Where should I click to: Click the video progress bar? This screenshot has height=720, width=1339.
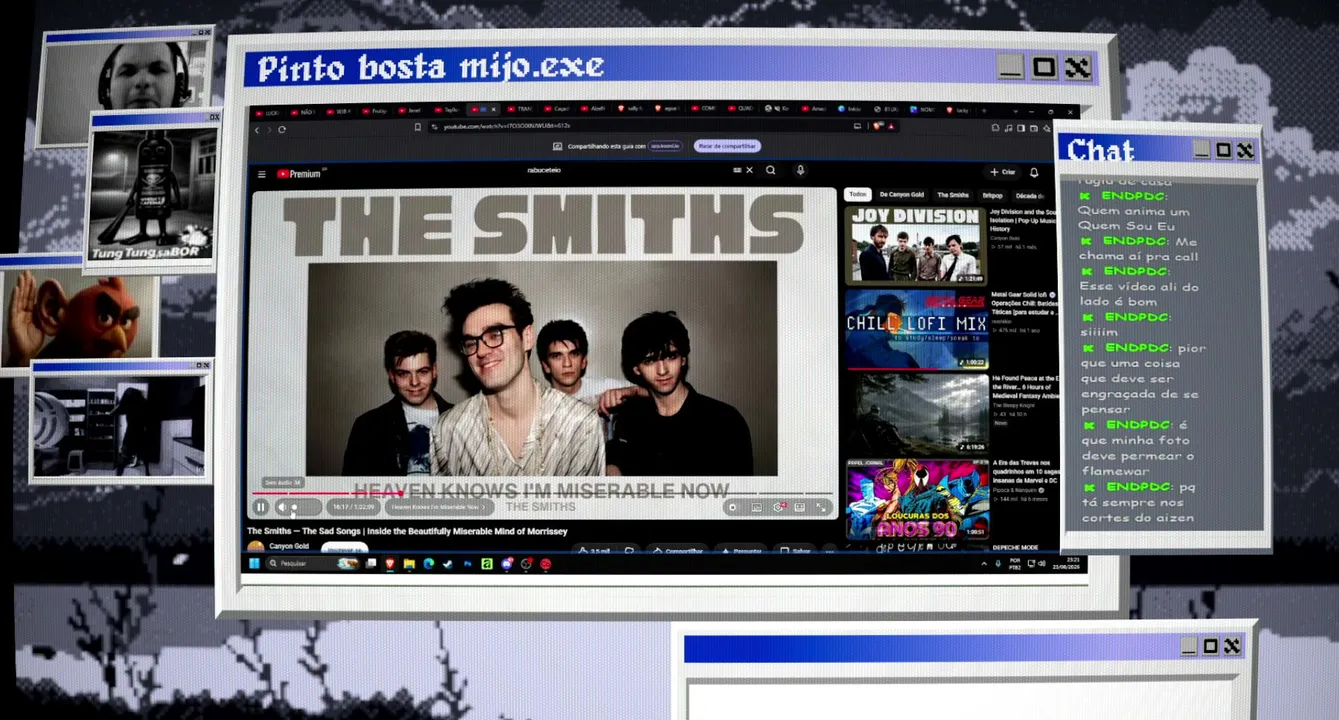tap(542, 493)
